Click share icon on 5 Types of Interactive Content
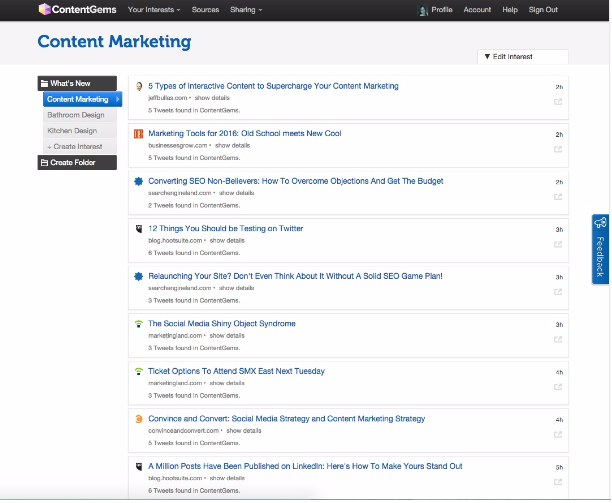Image resolution: width=612 pixels, height=503 pixels. coord(558,102)
